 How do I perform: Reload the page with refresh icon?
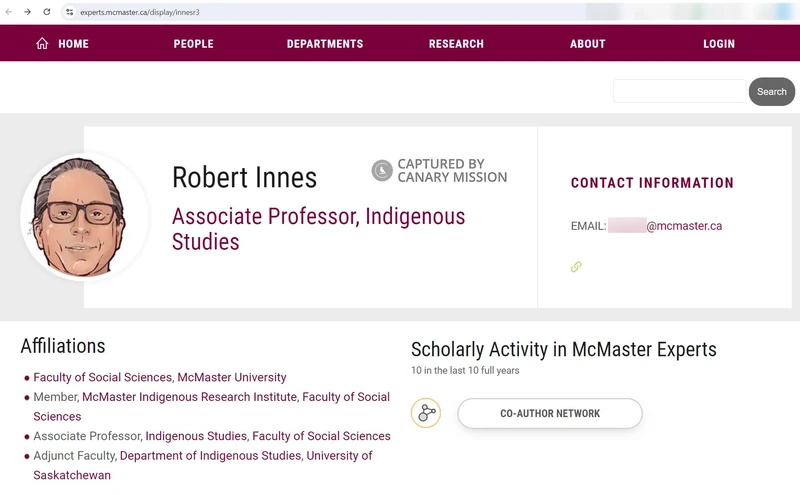(46, 12)
